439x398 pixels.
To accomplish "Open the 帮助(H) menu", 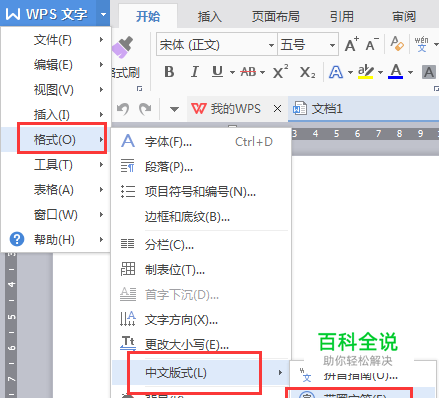I will 56,240.
